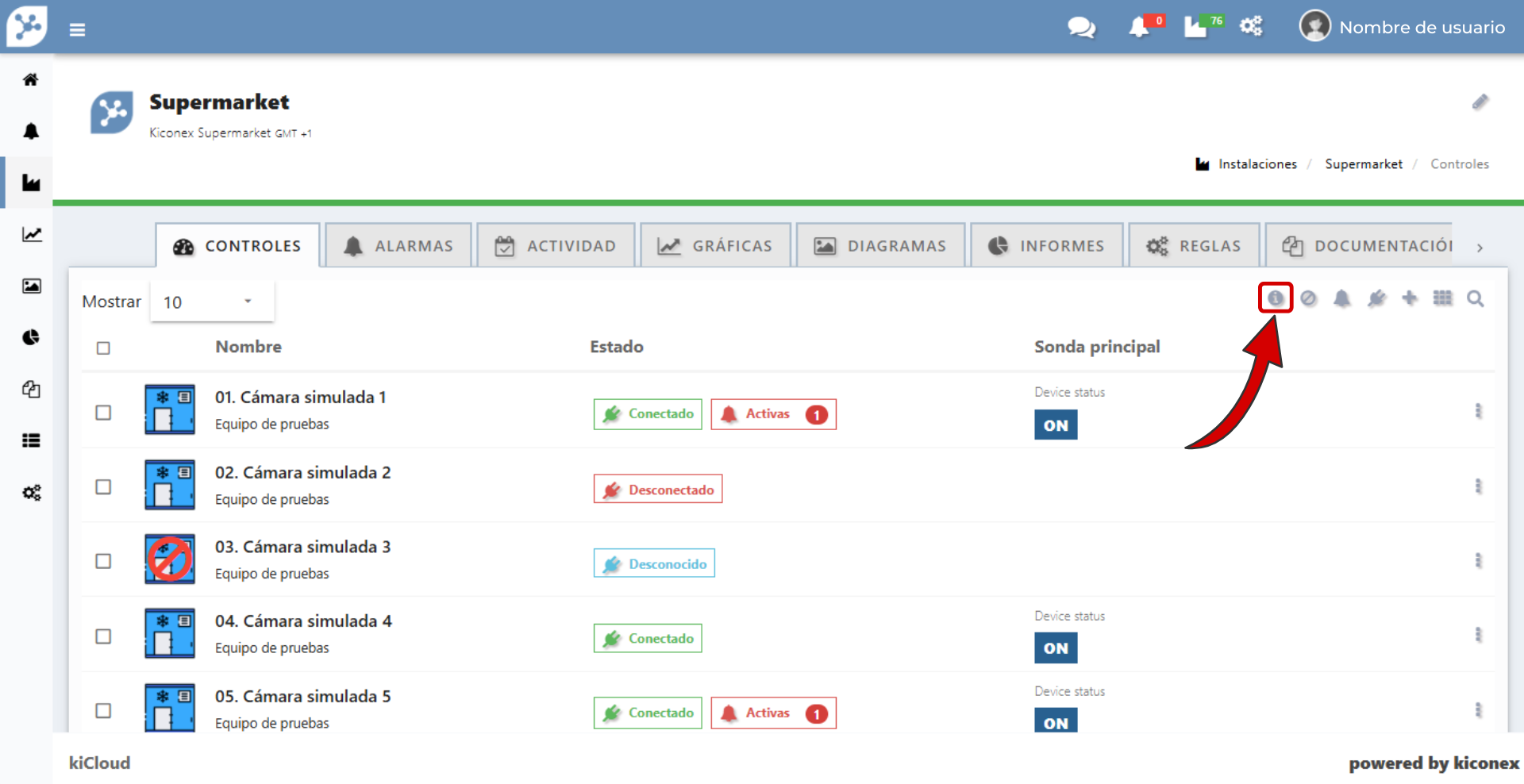The height and width of the screenshot is (784, 1524).
Task: Click the plus icon to add a control
Action: click(1410, 298)
